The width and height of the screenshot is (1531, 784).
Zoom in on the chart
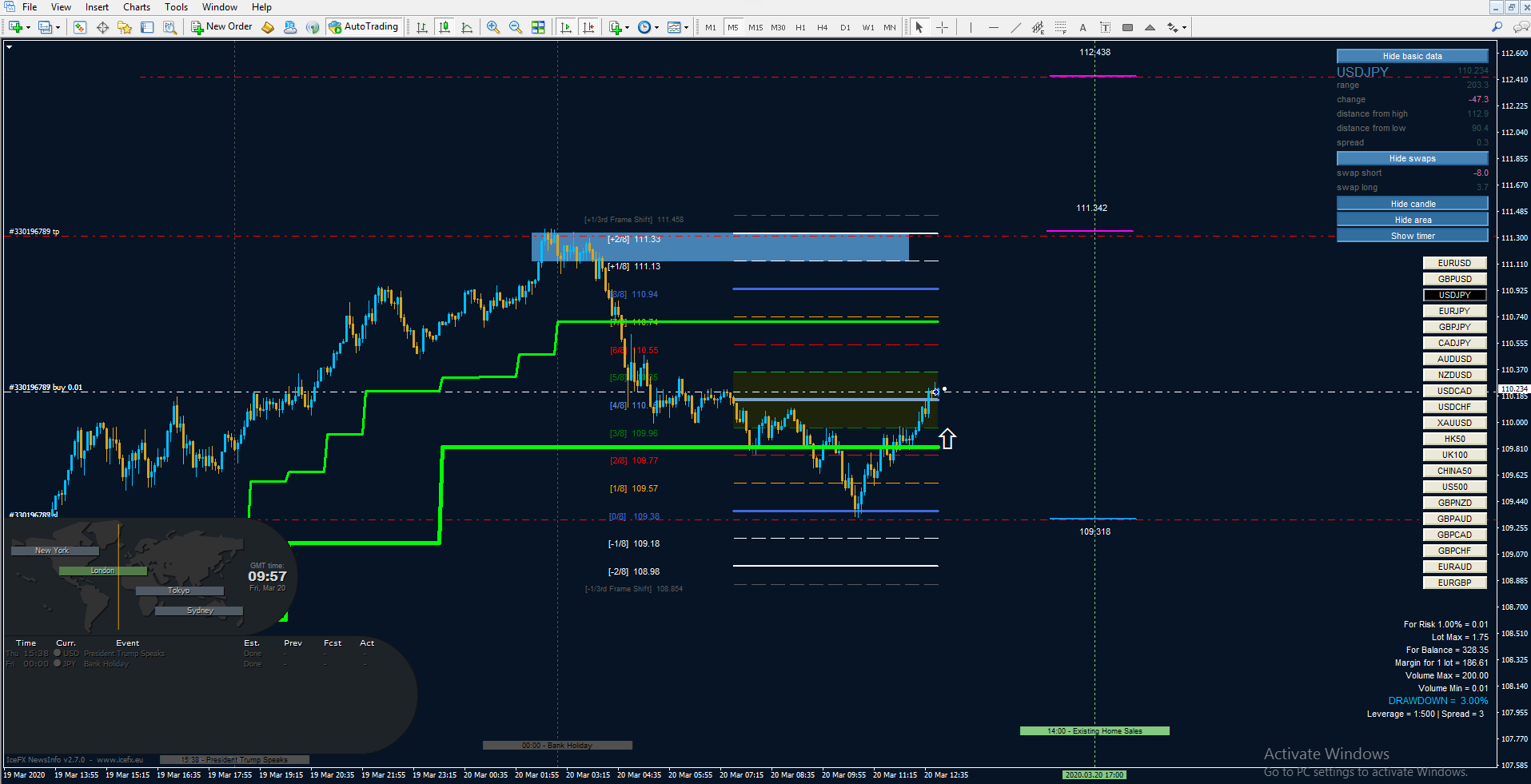pos(493,27)
